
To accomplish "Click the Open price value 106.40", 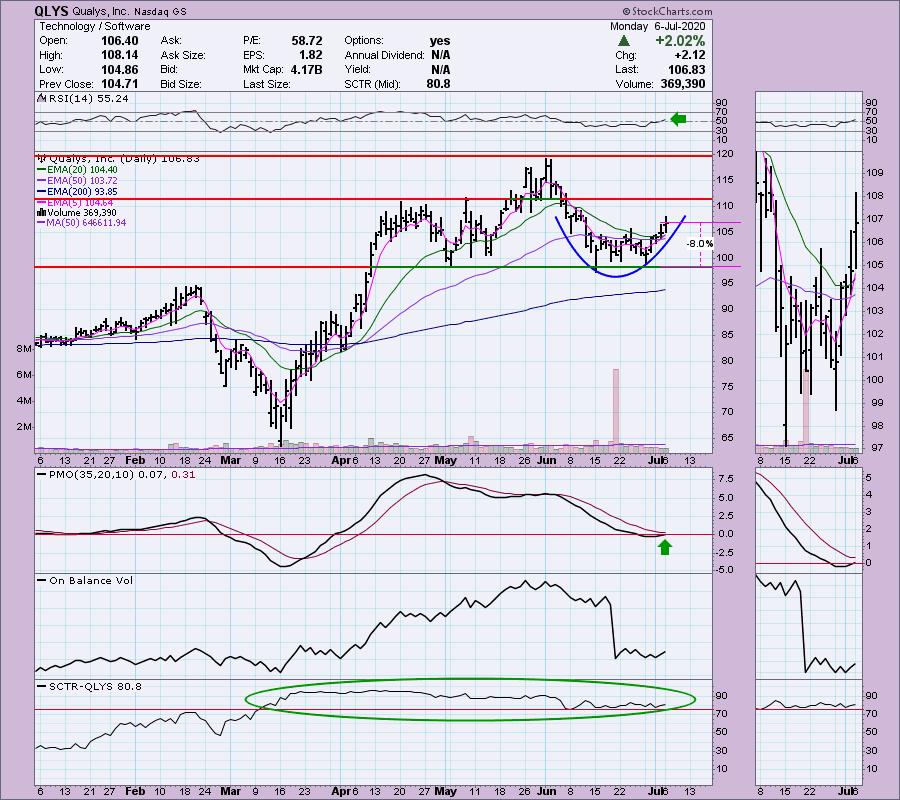I will pos(119,41).
